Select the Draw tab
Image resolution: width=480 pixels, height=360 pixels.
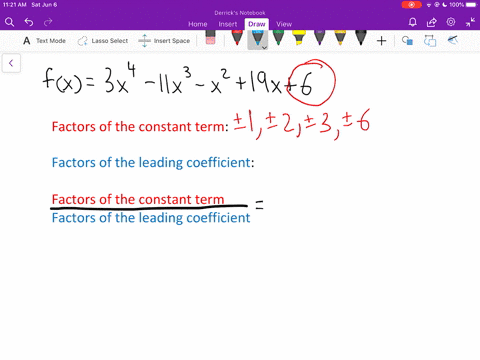click(257, 24)
